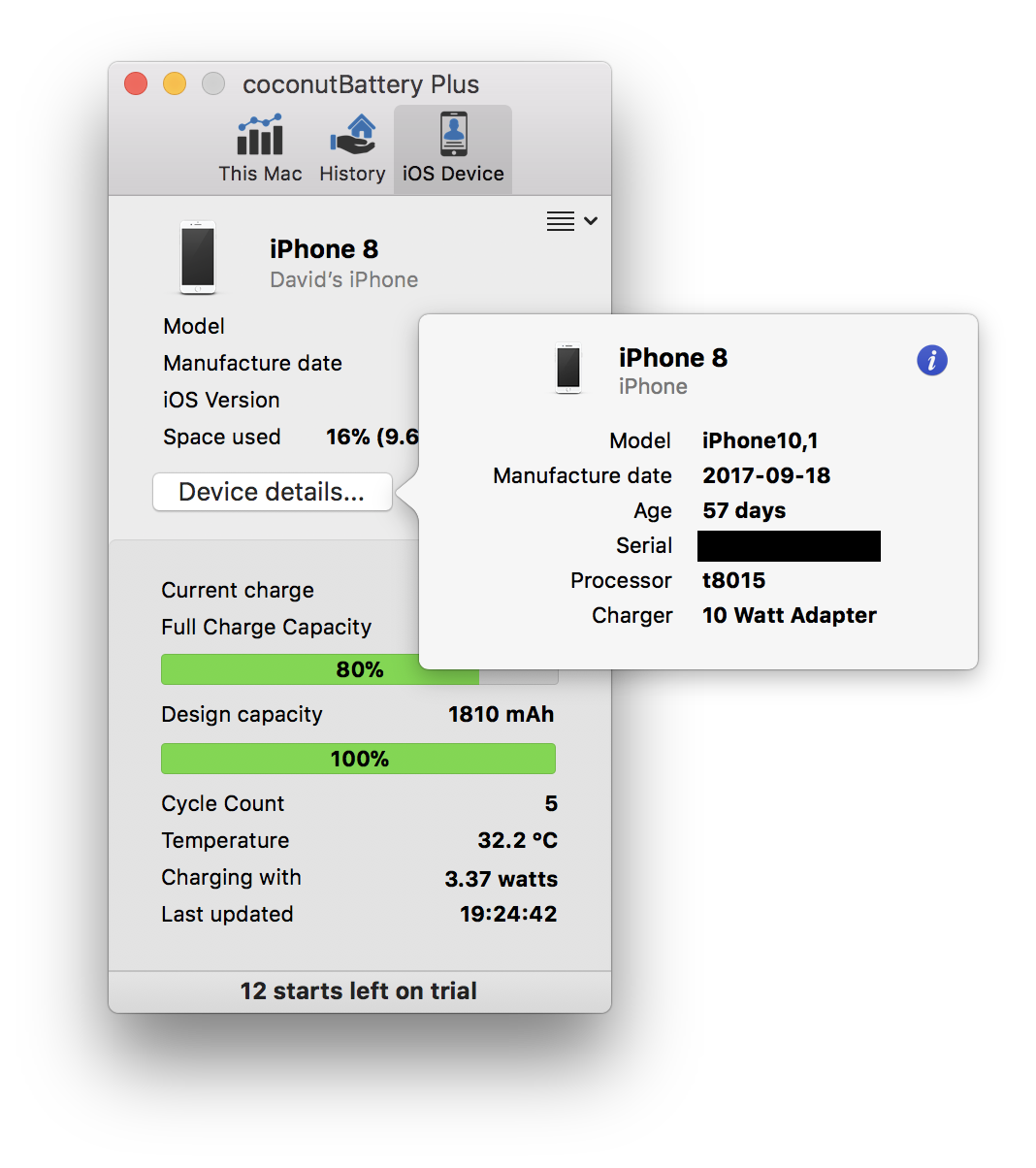The image size is (1036, 1168).
Task: Click the Space used label
Action: pyautogui.click(x=222, y=437)
